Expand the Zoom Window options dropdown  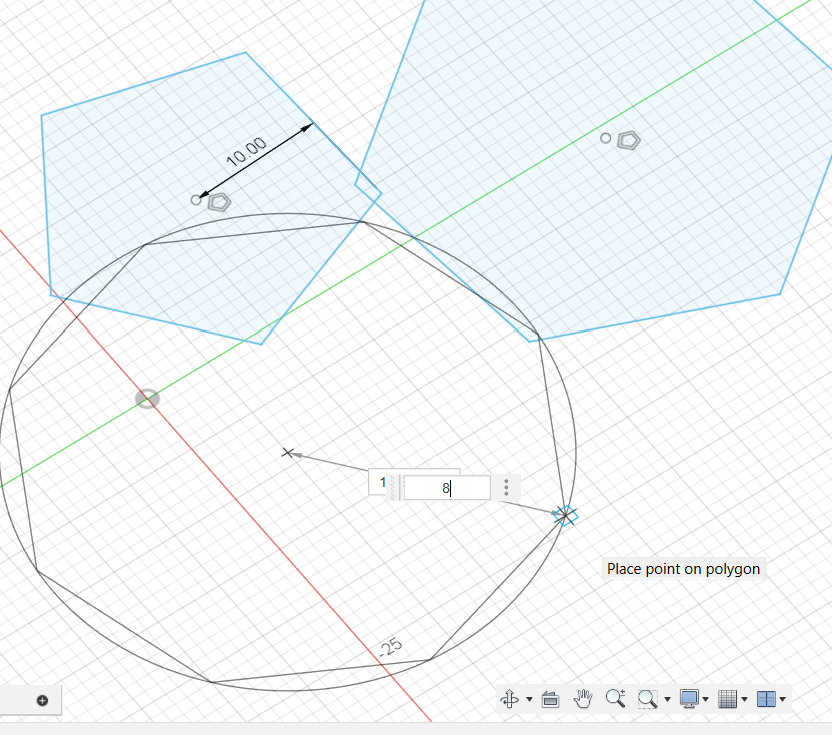(x=668, y=699)
